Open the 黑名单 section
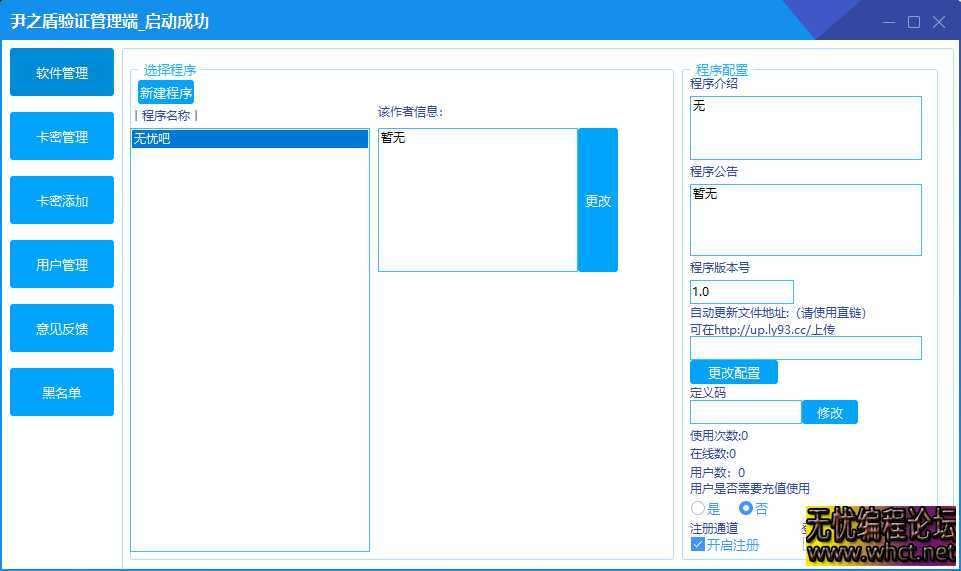This screenshot has height=571, width=961. coord(62,393)
